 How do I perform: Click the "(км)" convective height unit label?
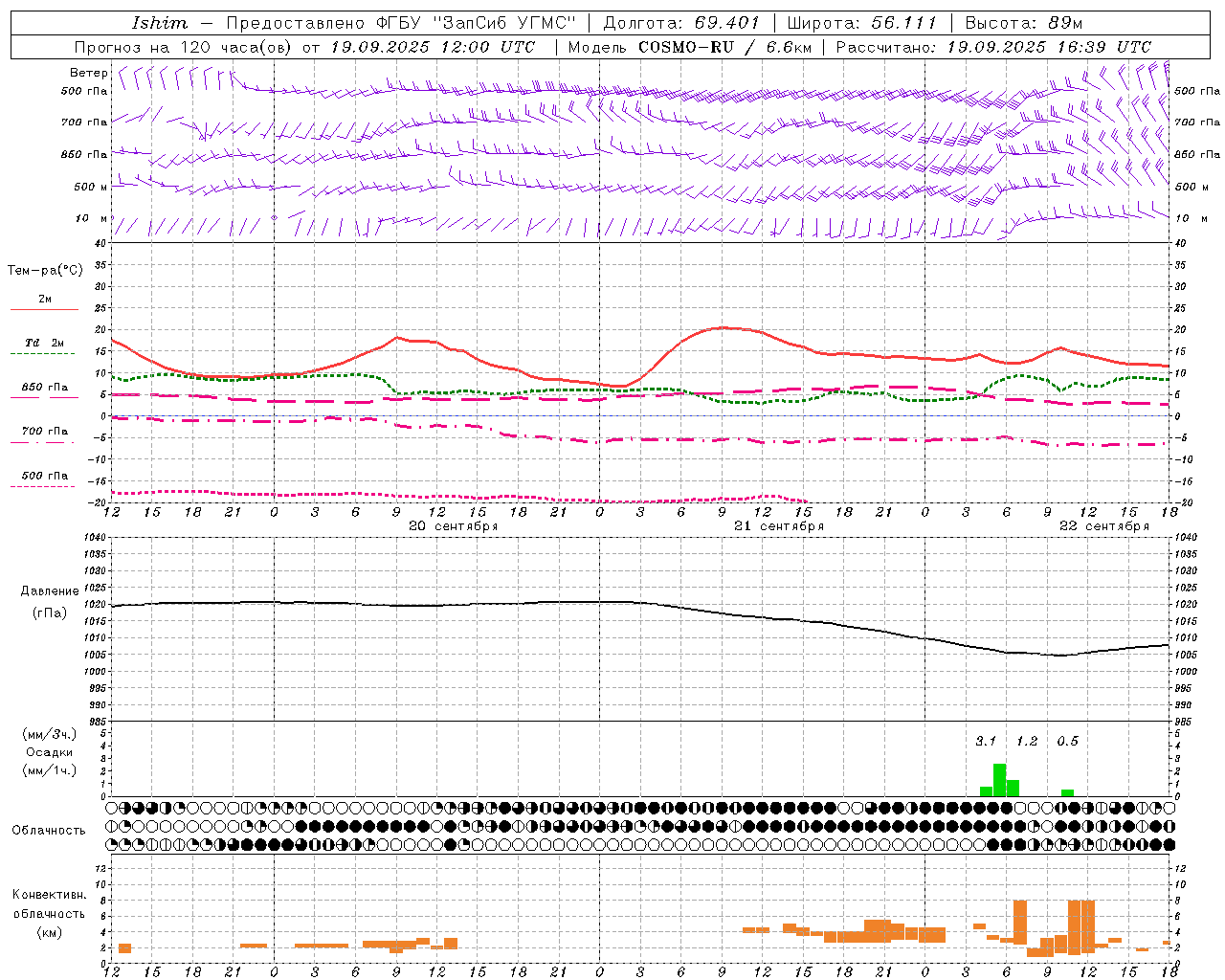[49, 931]
